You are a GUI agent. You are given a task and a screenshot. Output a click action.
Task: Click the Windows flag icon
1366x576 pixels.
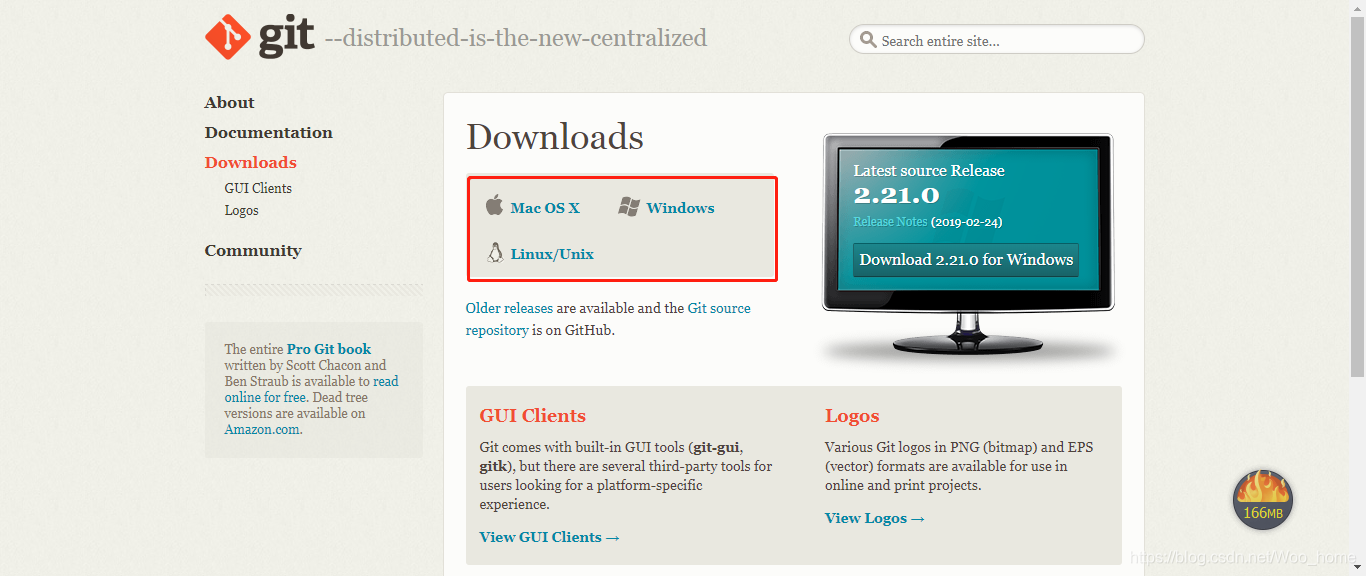pyautogui.click(x=629, y=207)
